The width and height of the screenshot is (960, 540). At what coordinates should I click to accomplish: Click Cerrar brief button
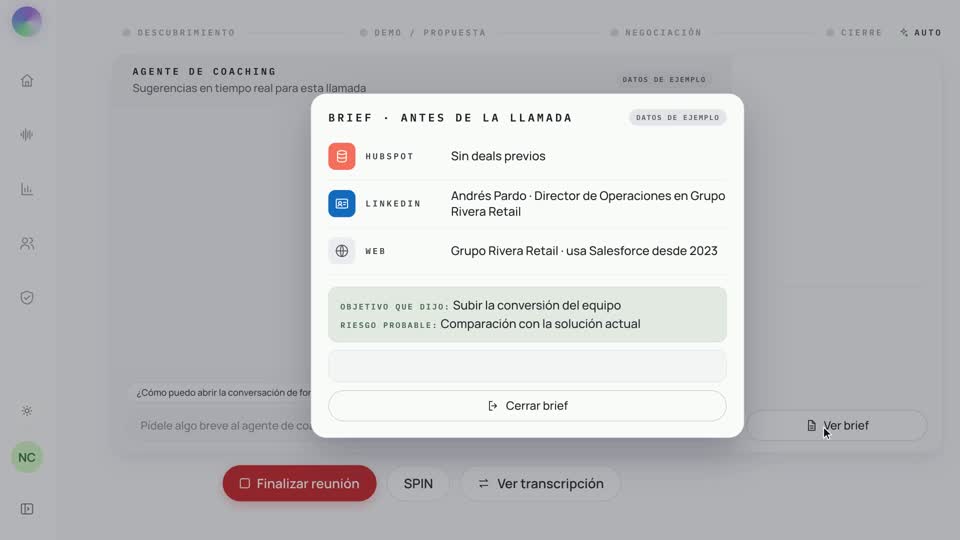point(527,406)
